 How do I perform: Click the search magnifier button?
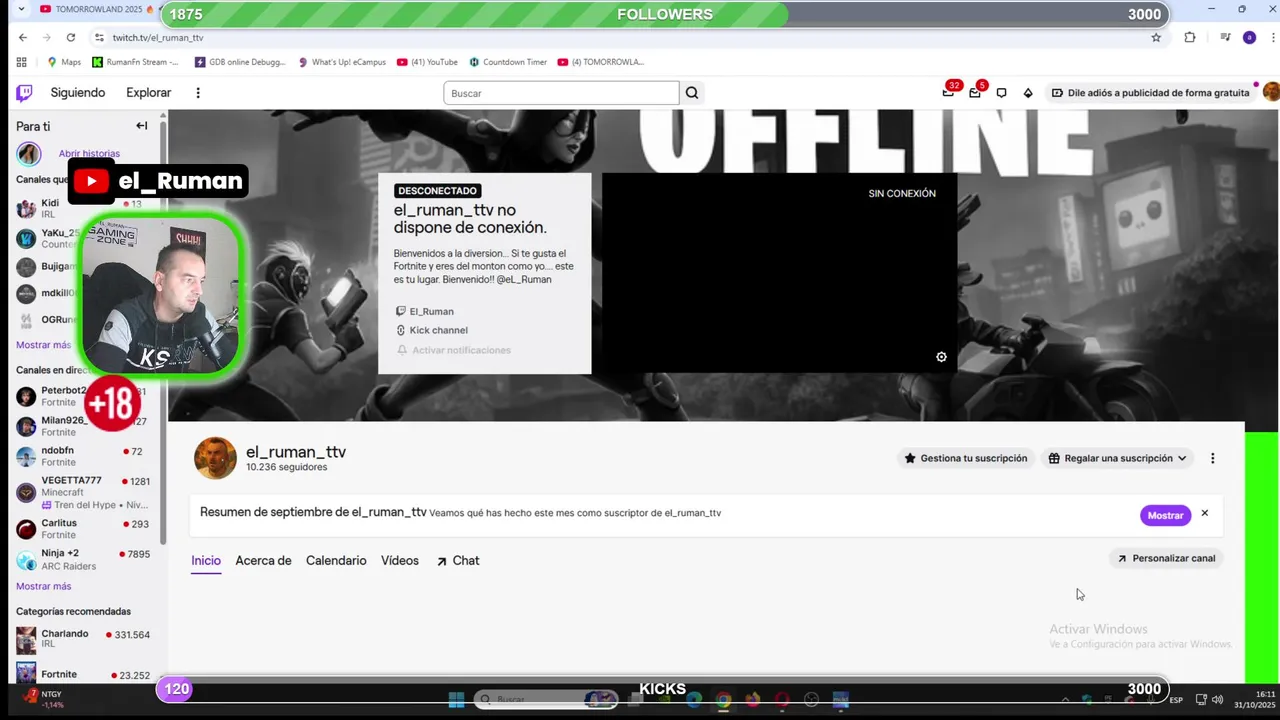691,93
